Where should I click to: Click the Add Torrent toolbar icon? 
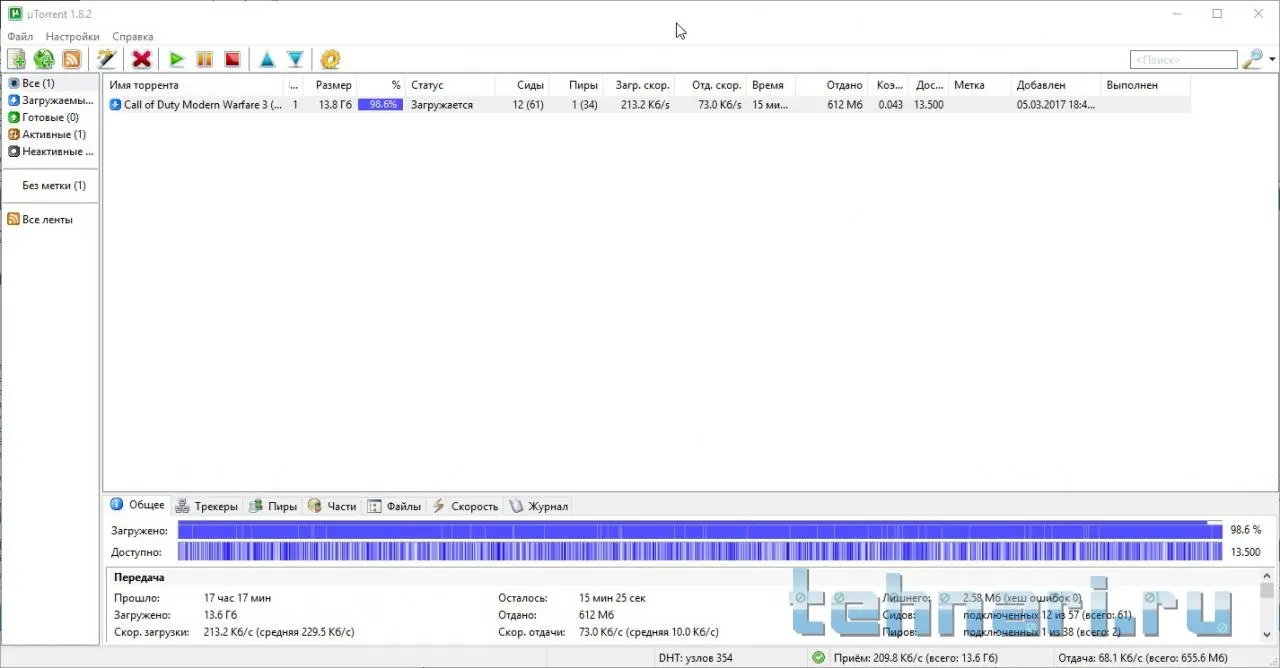tap(16, 59)
